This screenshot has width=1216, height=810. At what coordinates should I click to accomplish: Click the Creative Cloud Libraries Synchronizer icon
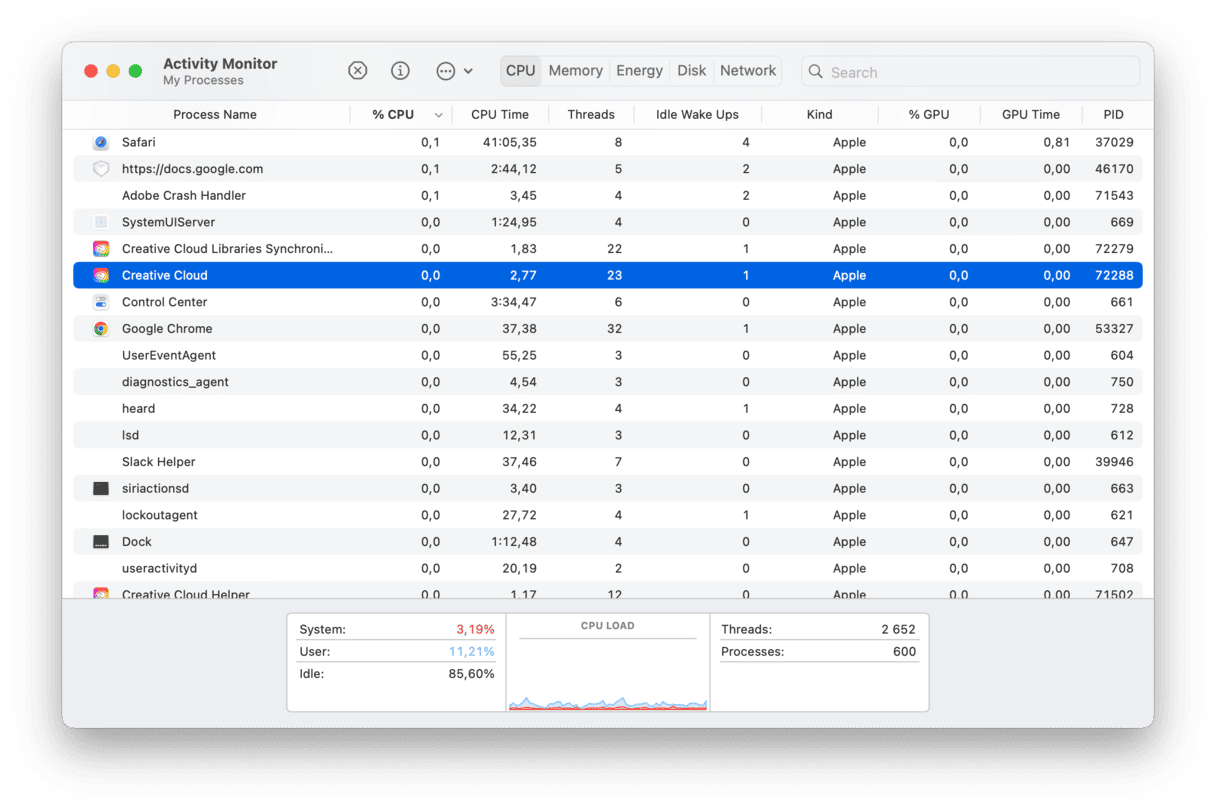pos(101,249)
